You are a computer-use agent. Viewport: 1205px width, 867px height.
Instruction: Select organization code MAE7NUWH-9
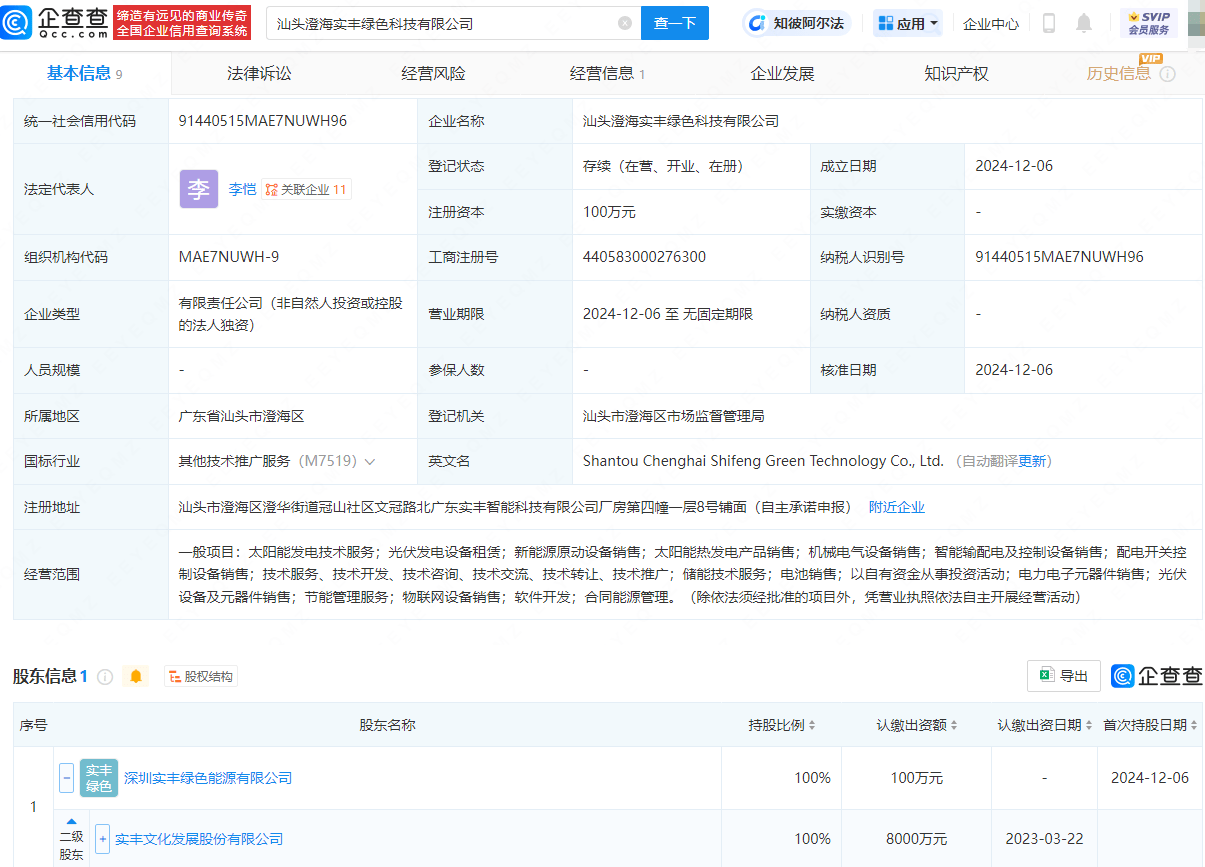click(x=229, y=257)
